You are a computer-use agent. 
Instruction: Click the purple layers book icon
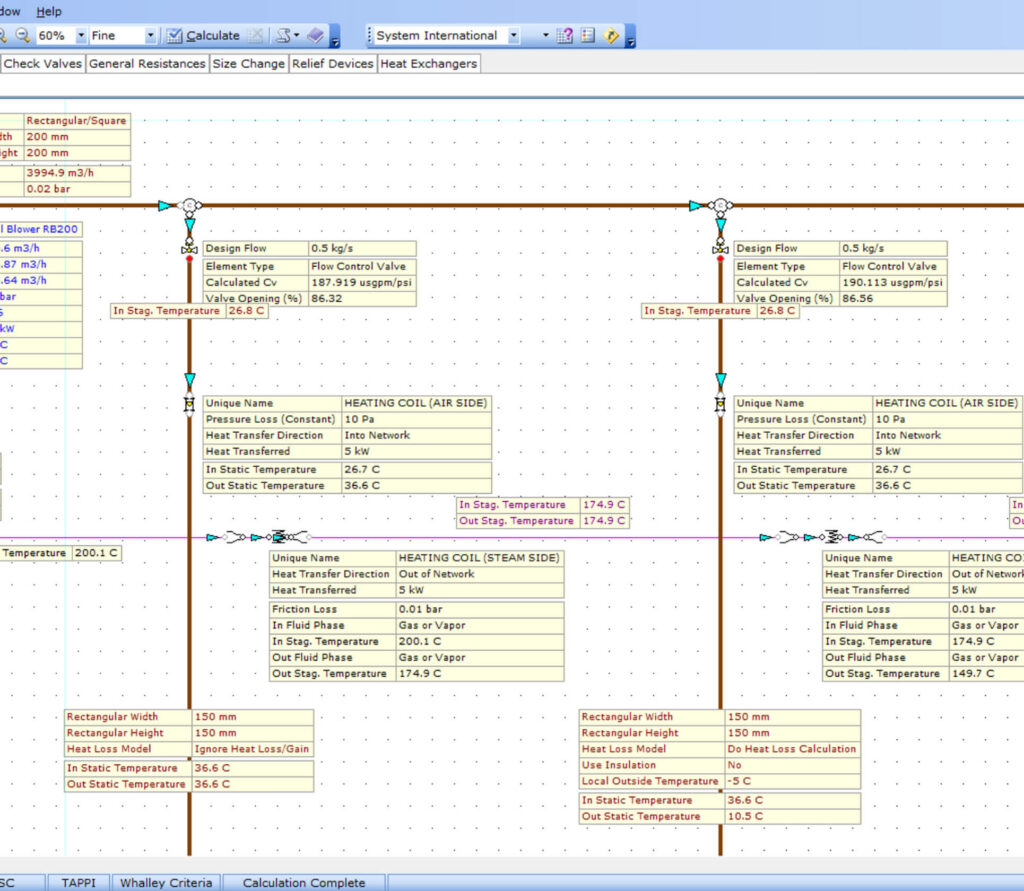316,36
